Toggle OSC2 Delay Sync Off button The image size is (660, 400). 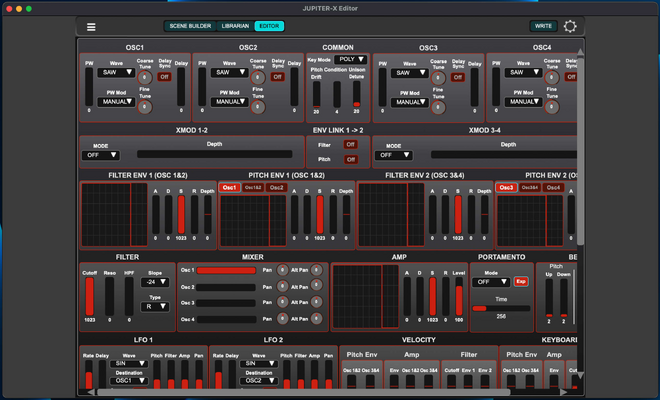pyautogui.click(x=277, y=77)
